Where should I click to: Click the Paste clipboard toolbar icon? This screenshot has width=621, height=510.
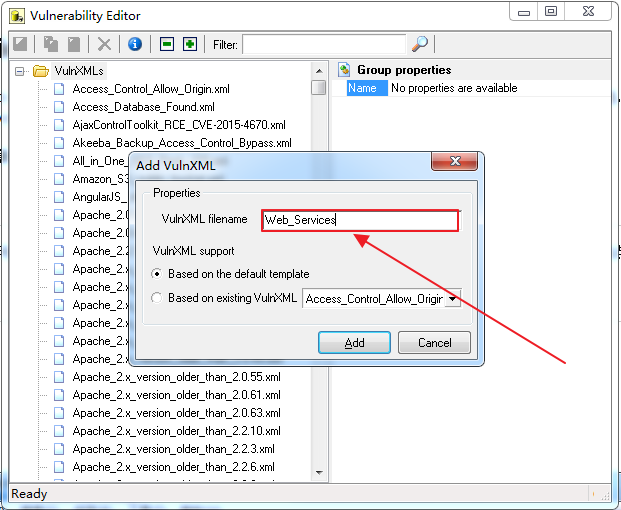pos(74,44)
